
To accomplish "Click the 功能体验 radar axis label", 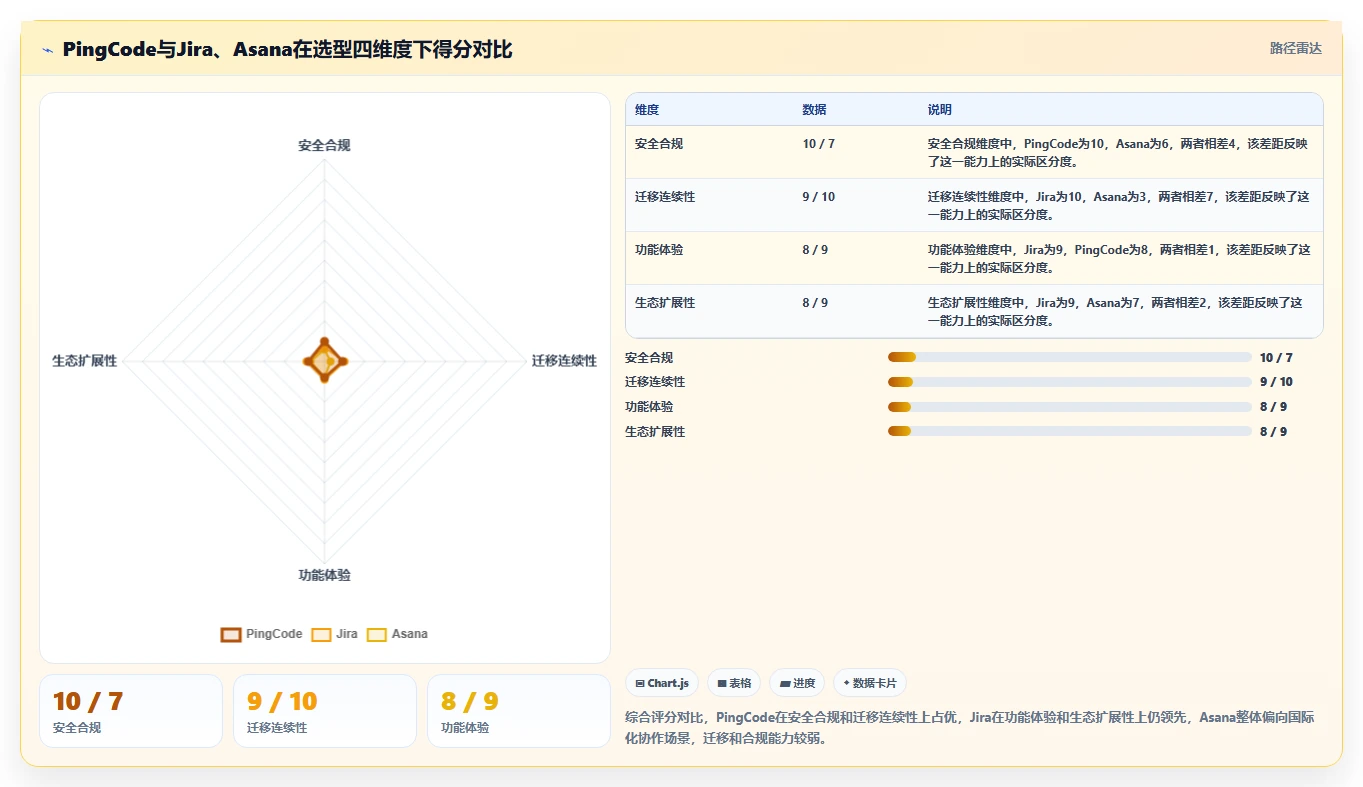I will pos(324,575).
